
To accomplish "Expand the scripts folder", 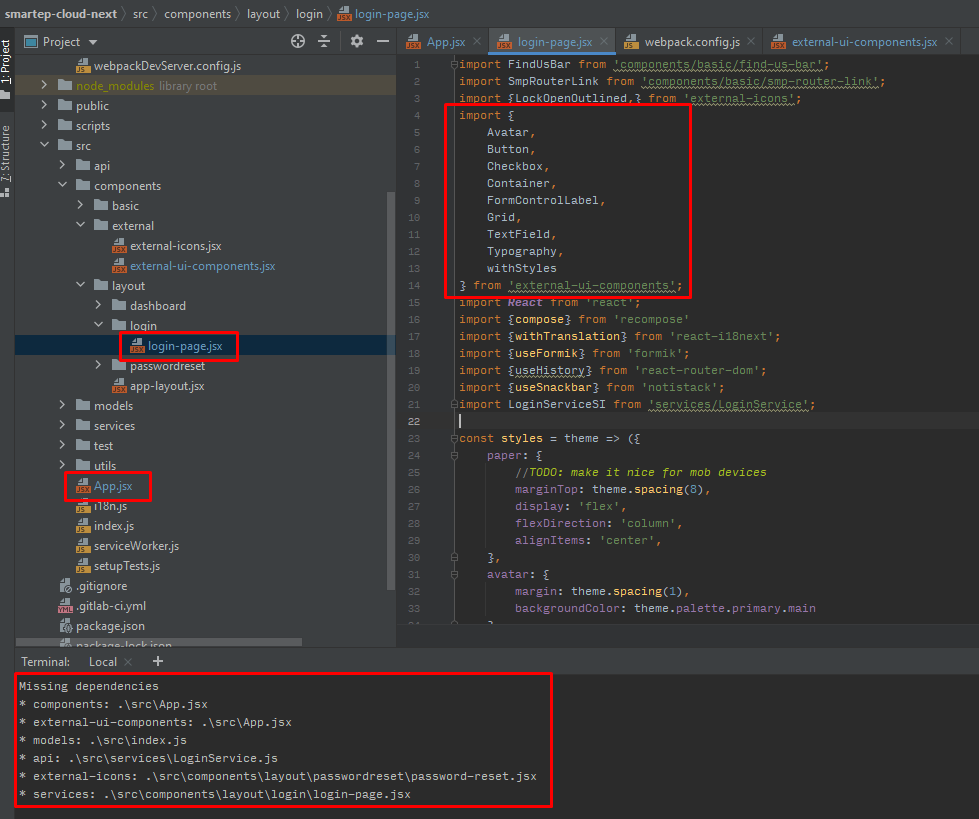I will tap(44, 125).
